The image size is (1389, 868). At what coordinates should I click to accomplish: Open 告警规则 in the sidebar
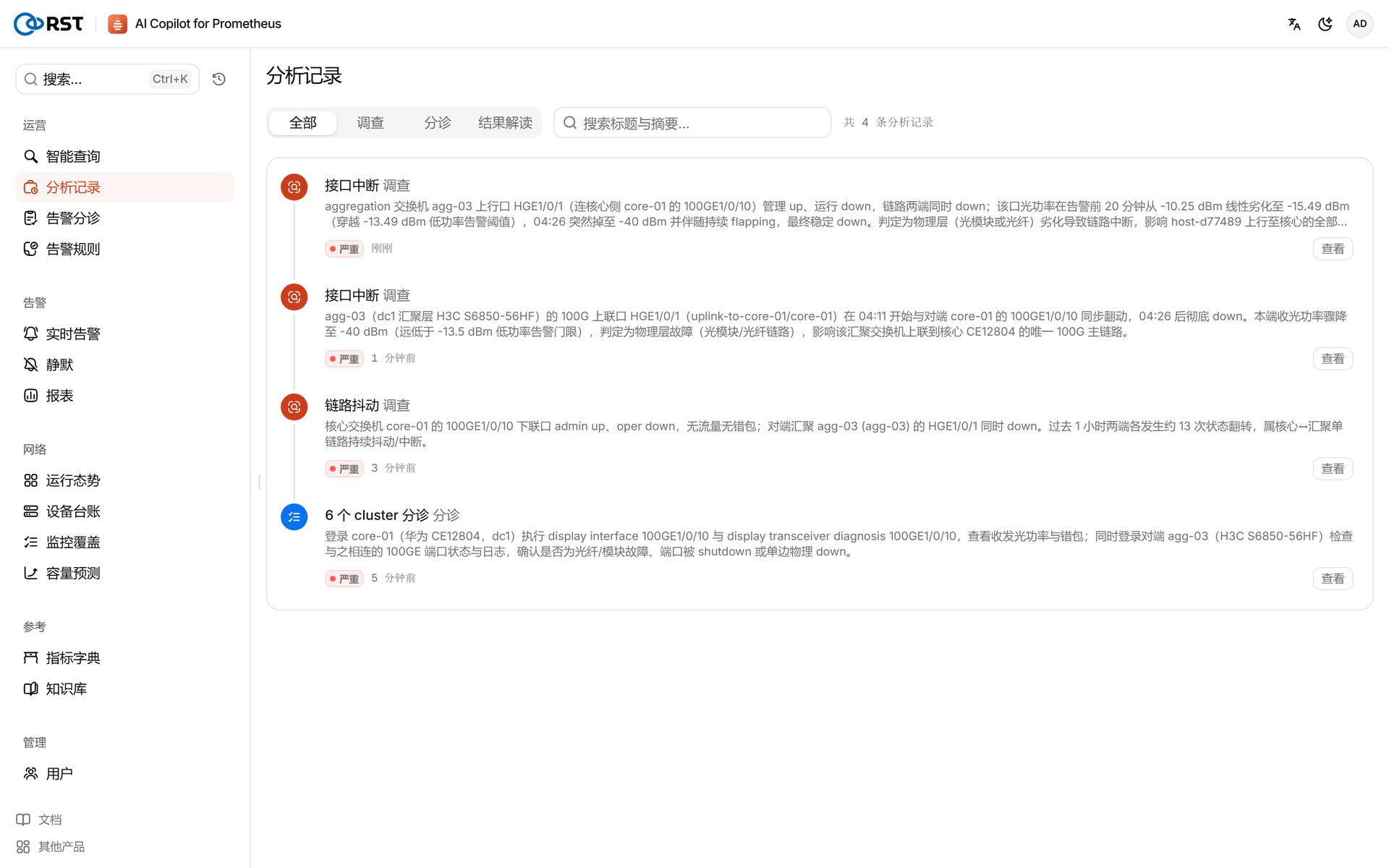pos(124,249)
